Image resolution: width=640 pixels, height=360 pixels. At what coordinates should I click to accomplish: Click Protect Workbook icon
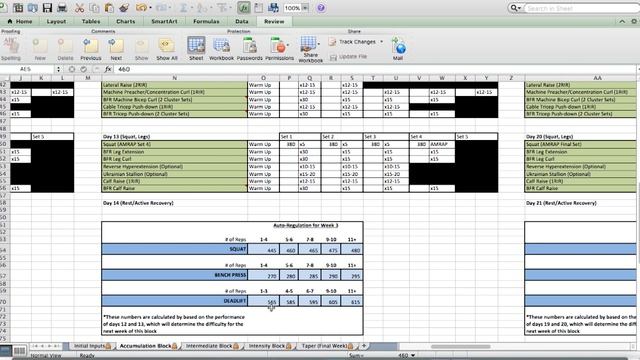tap(222, 48)
